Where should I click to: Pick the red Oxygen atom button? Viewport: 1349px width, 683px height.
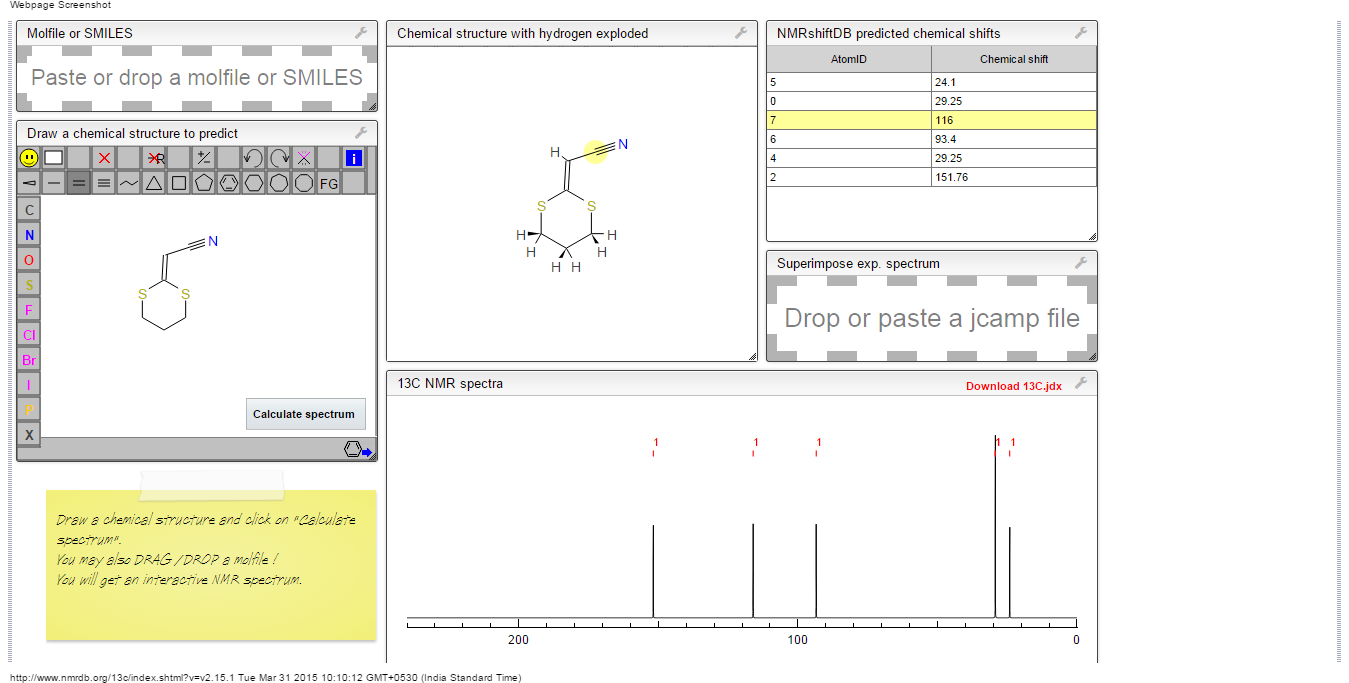tap(29, 260)
